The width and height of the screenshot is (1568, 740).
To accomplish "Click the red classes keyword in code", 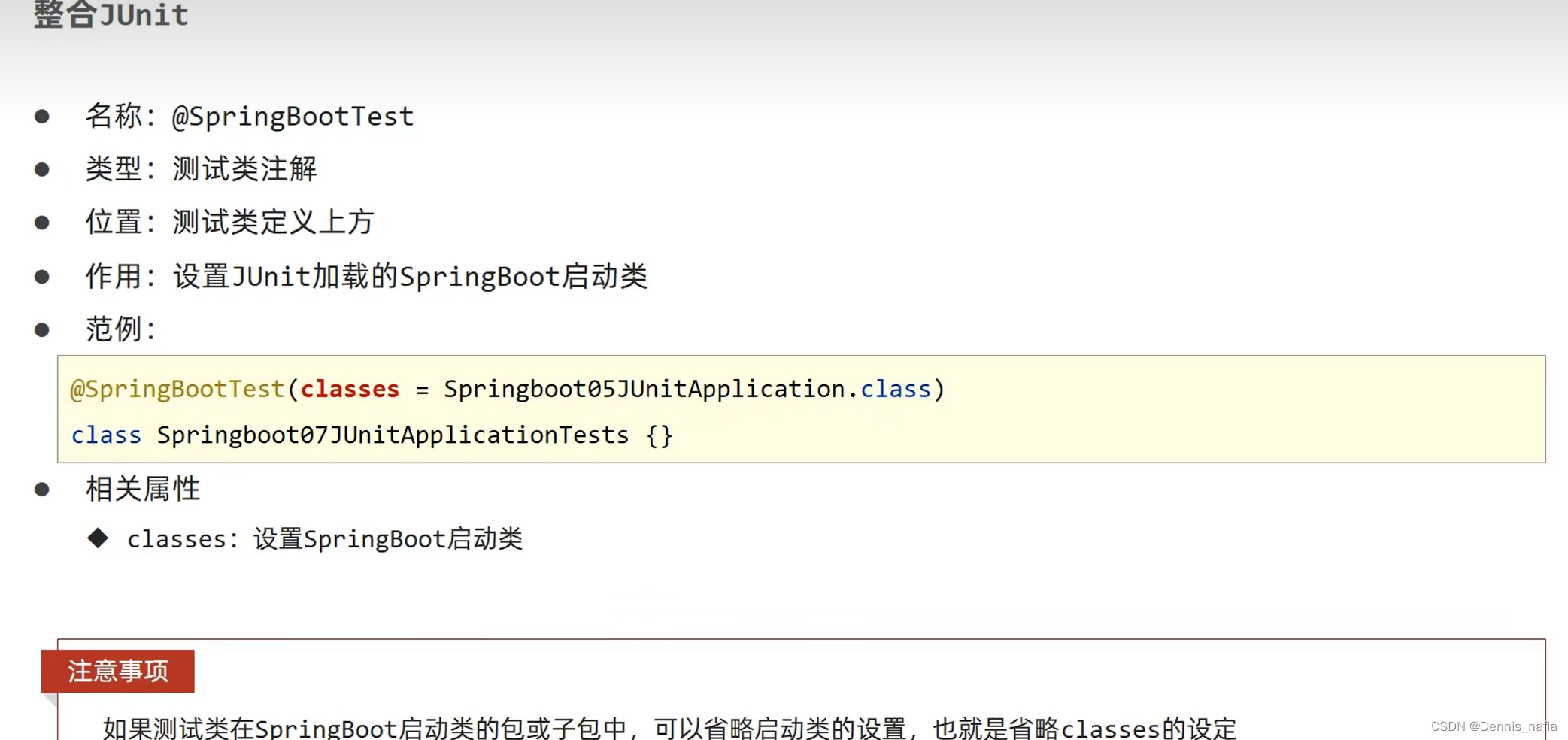I will pos(350,389).
